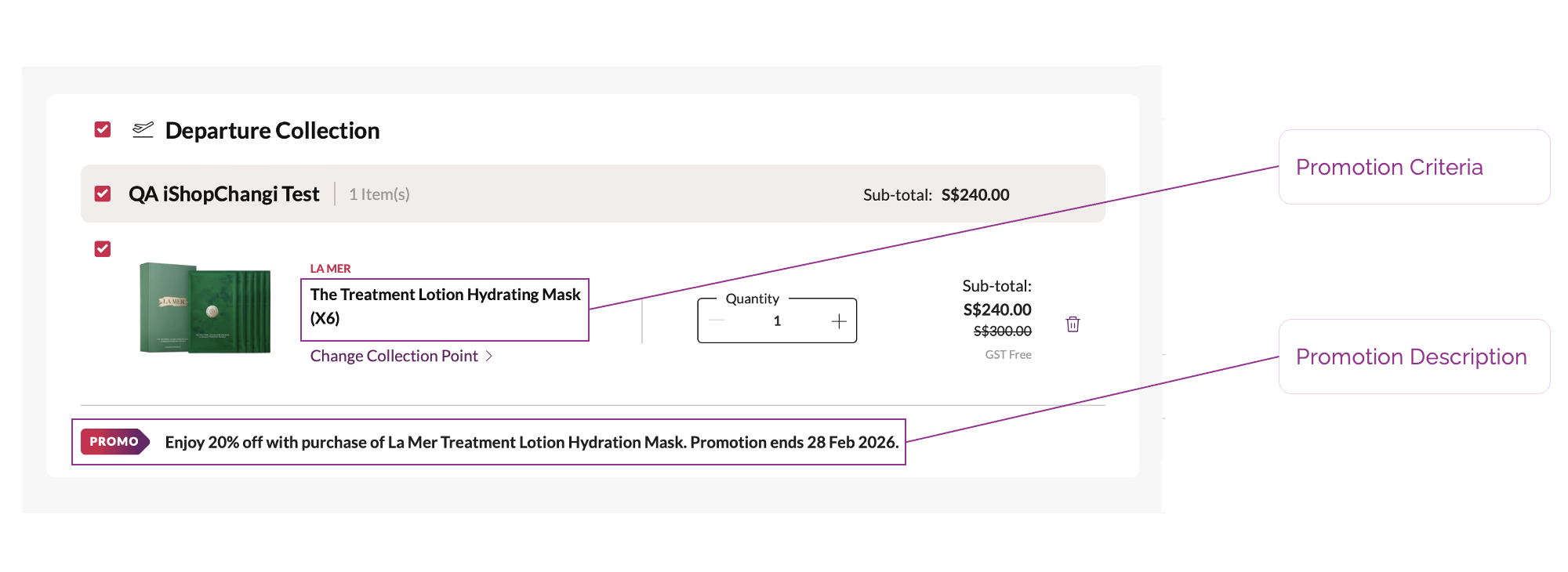Click the Departure Collection heading
This screenshot has height=572, width=1568.
coord(272,131)
